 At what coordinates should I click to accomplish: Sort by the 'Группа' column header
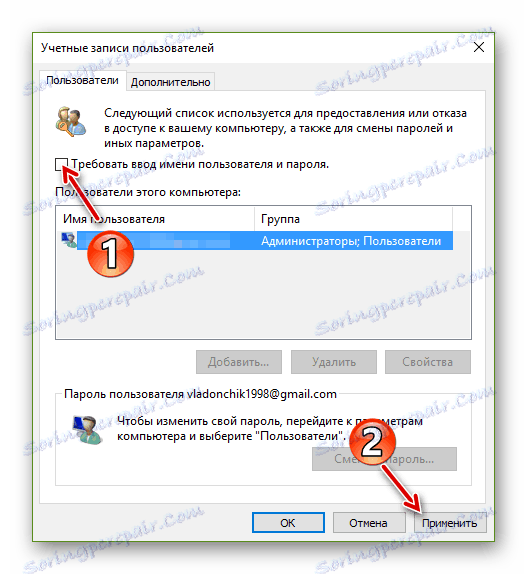tap(354, 219)
